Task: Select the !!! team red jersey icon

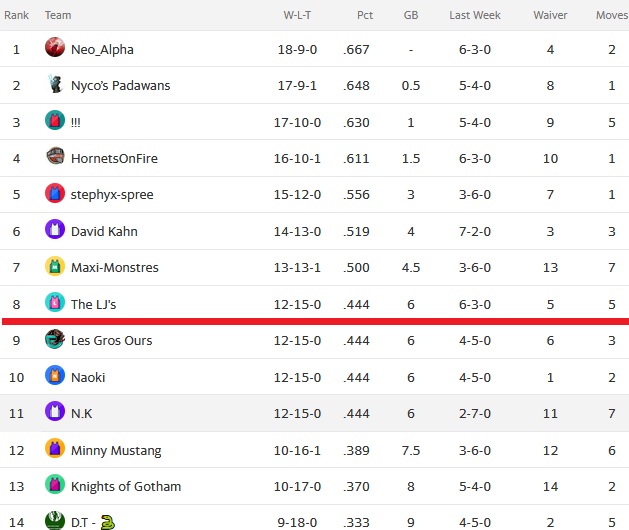Action: coord(55,120)
